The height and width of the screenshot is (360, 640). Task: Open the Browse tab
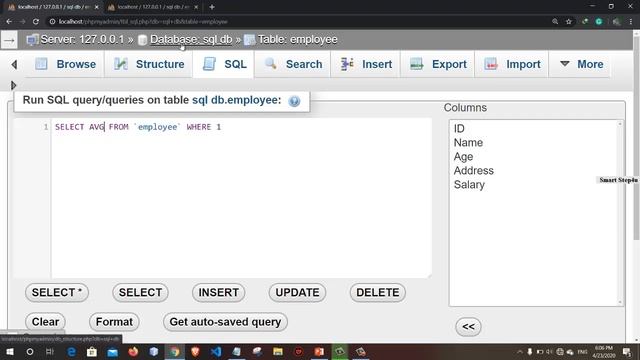click(x=65, y=64)
